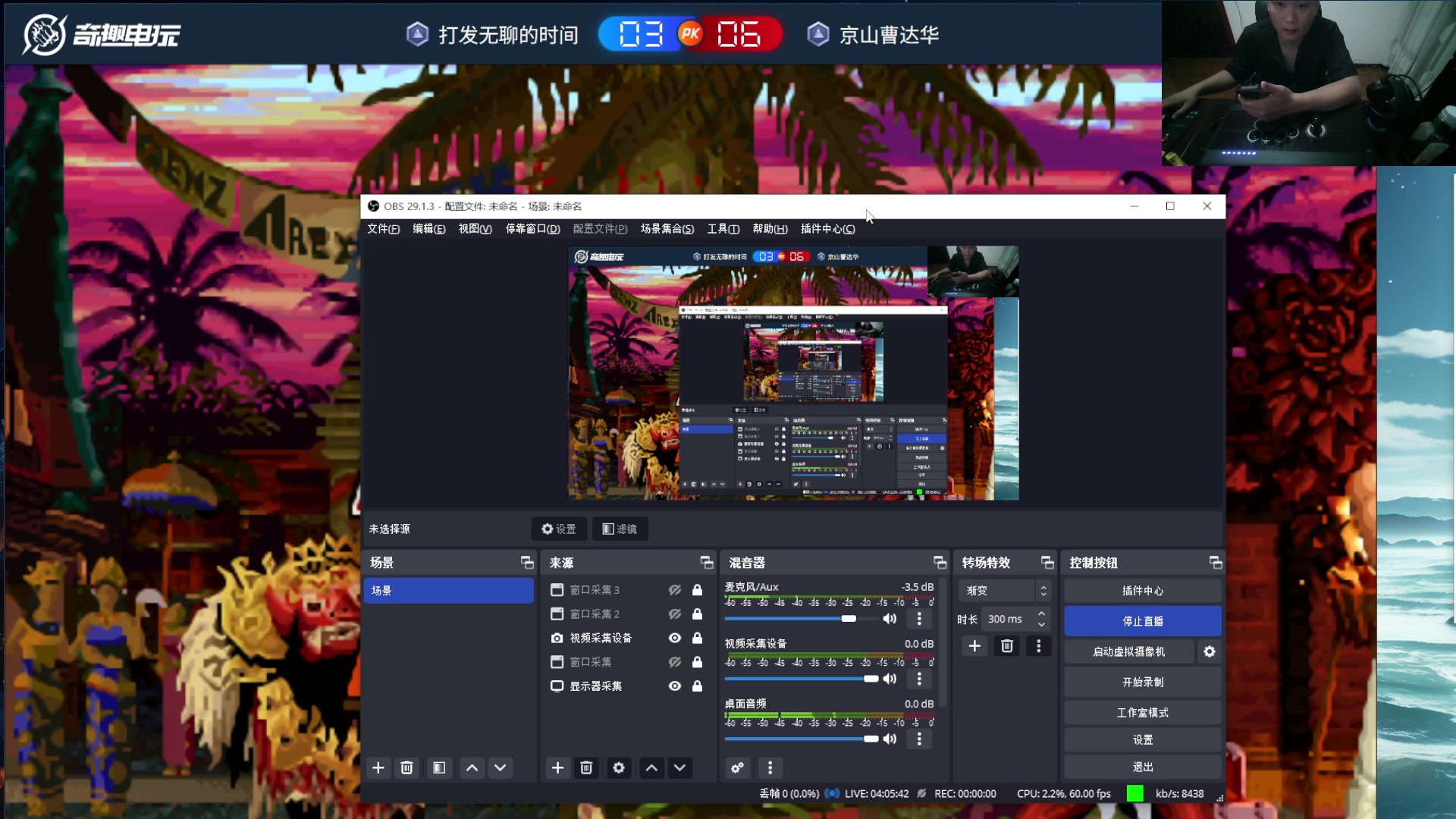Click the 退出 button
Image resolution: width=1456 pixels, height=819 pixels.
pos(1143,767)
